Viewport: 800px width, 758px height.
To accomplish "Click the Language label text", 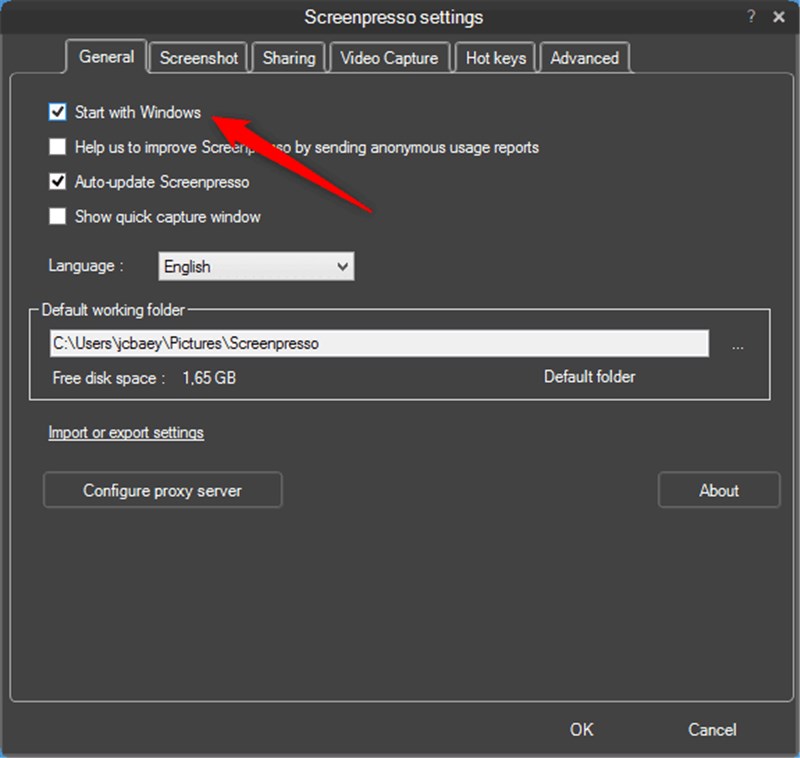I will tap(86, 266).
